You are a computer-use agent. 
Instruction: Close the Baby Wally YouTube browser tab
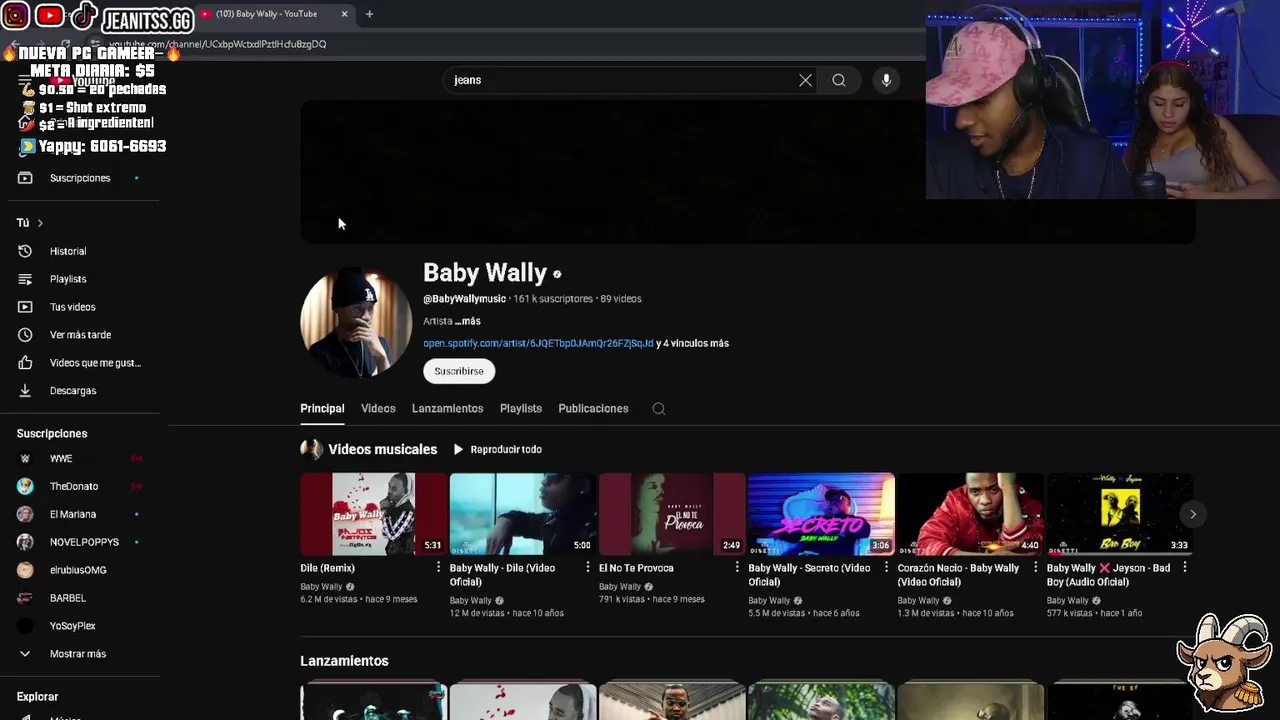[344, 14]
